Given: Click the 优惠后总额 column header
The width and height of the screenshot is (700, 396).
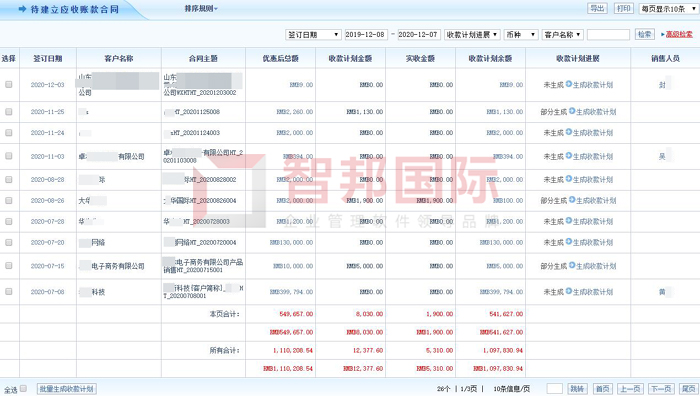Looking at the screenshot, I should (x=280, y=58).
